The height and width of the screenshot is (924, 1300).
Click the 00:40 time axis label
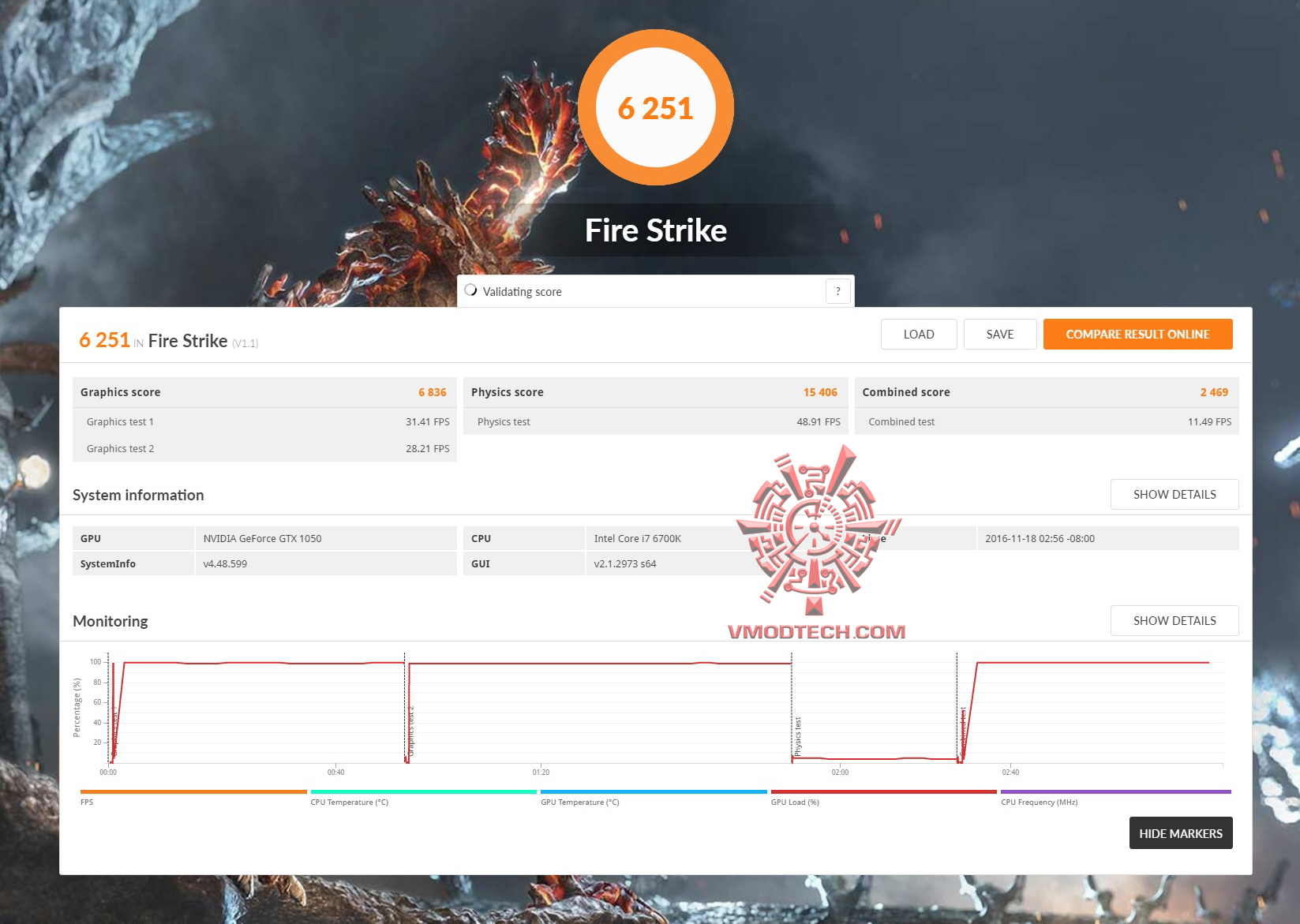click(x=336, y=772)
